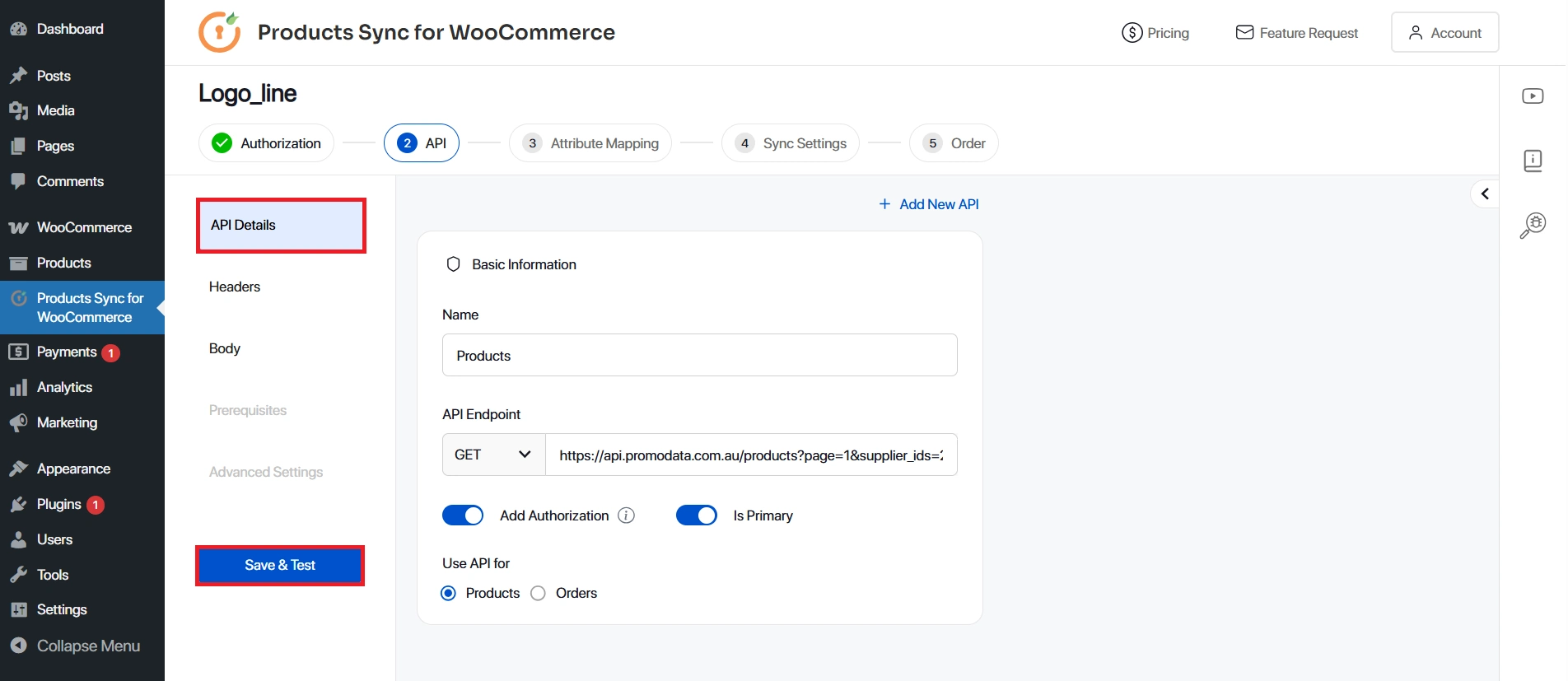Click the plus icon for new API
Viewport: 1568px width, 681px height.
point(885,204)
